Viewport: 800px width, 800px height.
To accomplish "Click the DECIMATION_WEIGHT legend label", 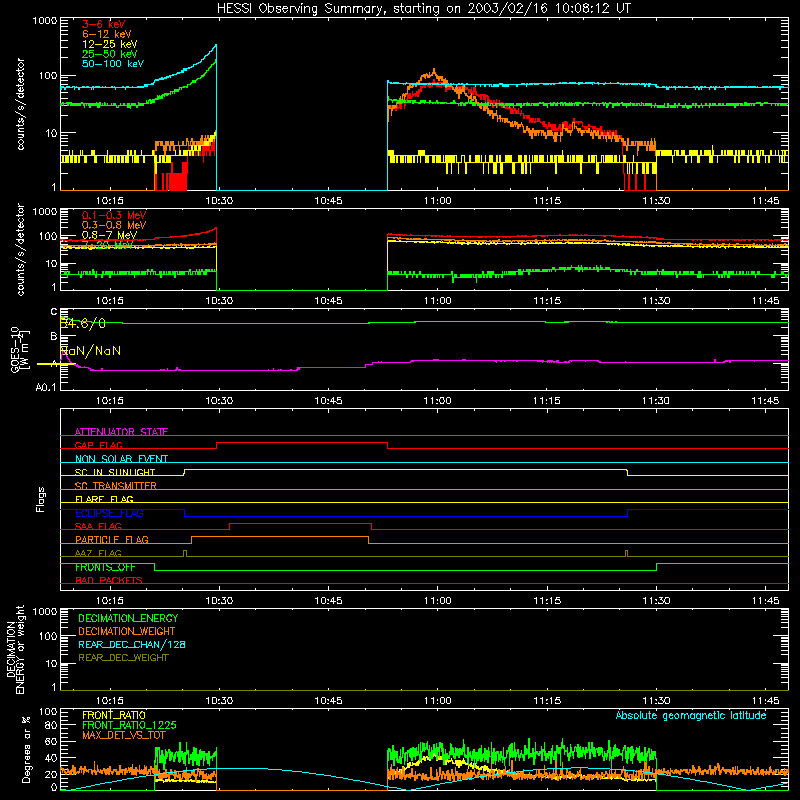I will (127, 632).
